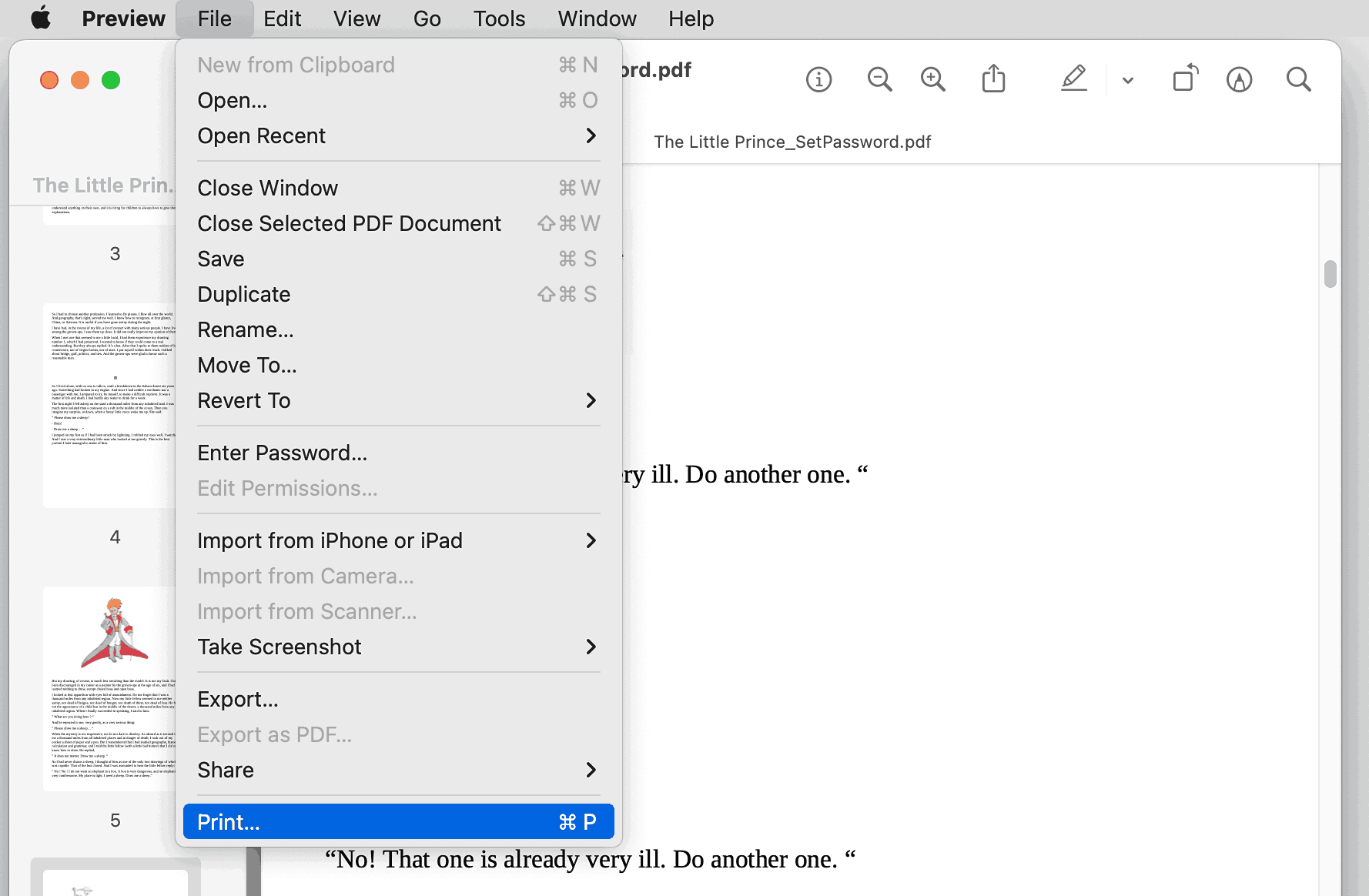The width and height of the screenshot is (1369, 896).
Task: Click The Little Prince_SetPassword.pdf tab title
Action: pyautogui.click(x=792, y=142)
